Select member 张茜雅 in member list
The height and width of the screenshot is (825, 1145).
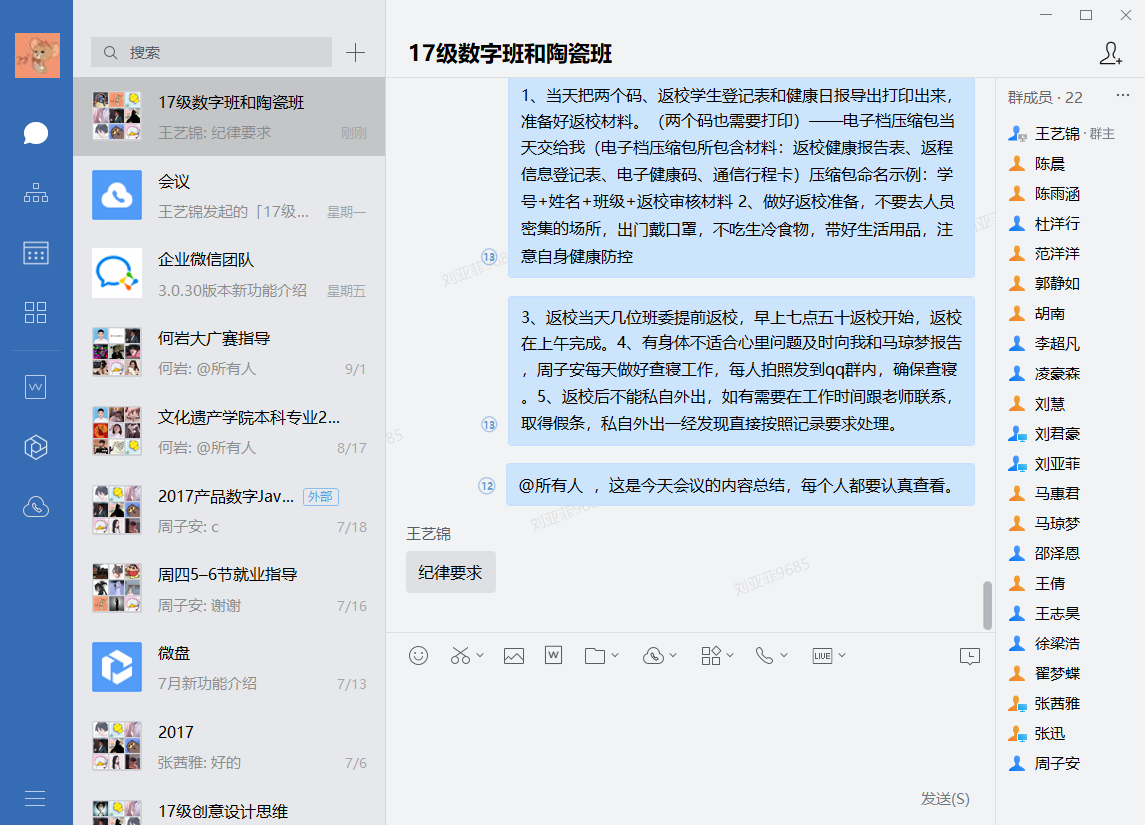[x=1070, y=704]
